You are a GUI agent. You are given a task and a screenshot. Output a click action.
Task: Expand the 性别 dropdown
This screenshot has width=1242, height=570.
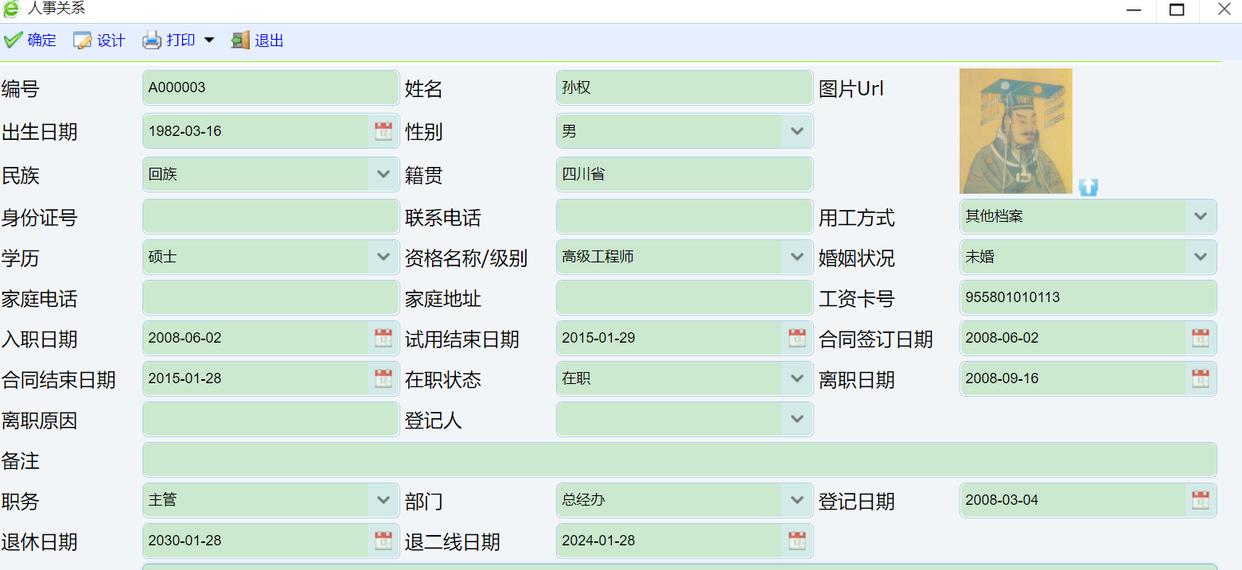pyautogui.click(x=797, y=131)
